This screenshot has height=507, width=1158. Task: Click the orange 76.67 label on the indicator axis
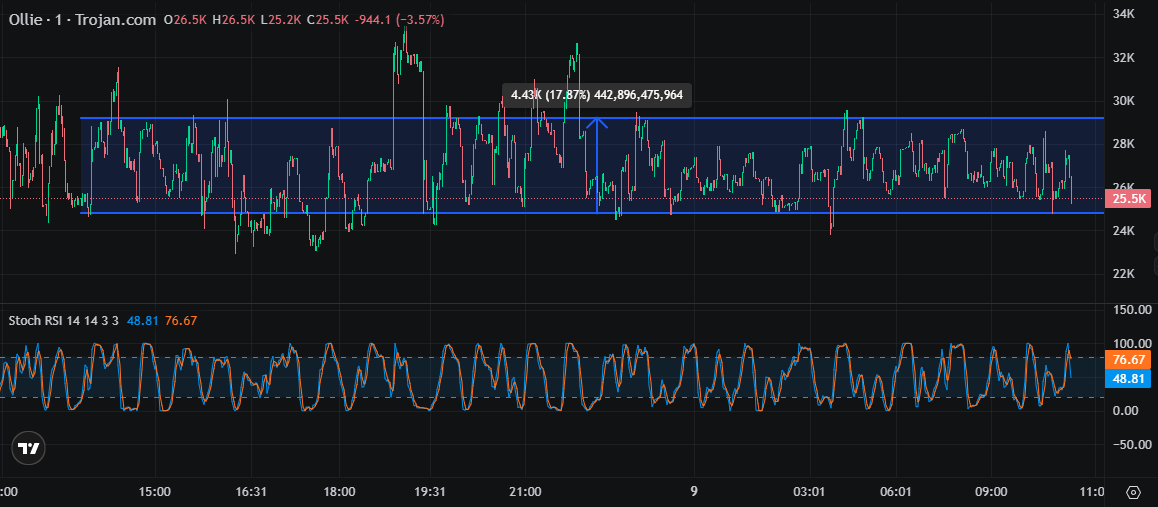pos(1128,360)
